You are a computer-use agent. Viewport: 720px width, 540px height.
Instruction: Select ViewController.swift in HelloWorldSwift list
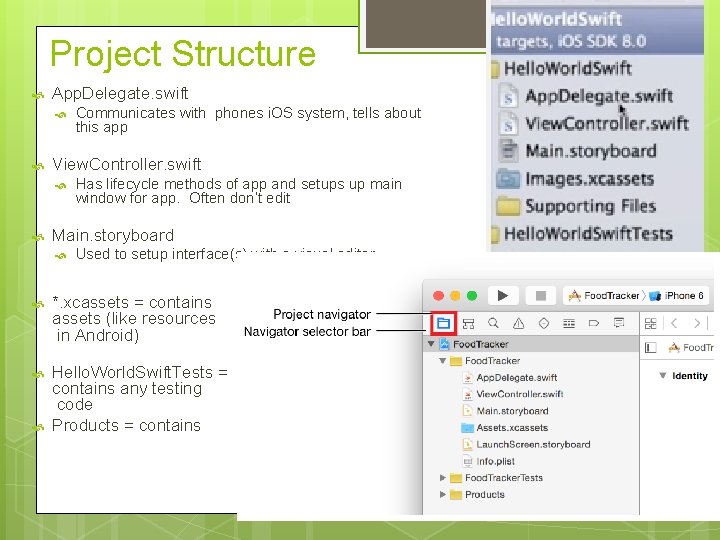tap(607, 124)
